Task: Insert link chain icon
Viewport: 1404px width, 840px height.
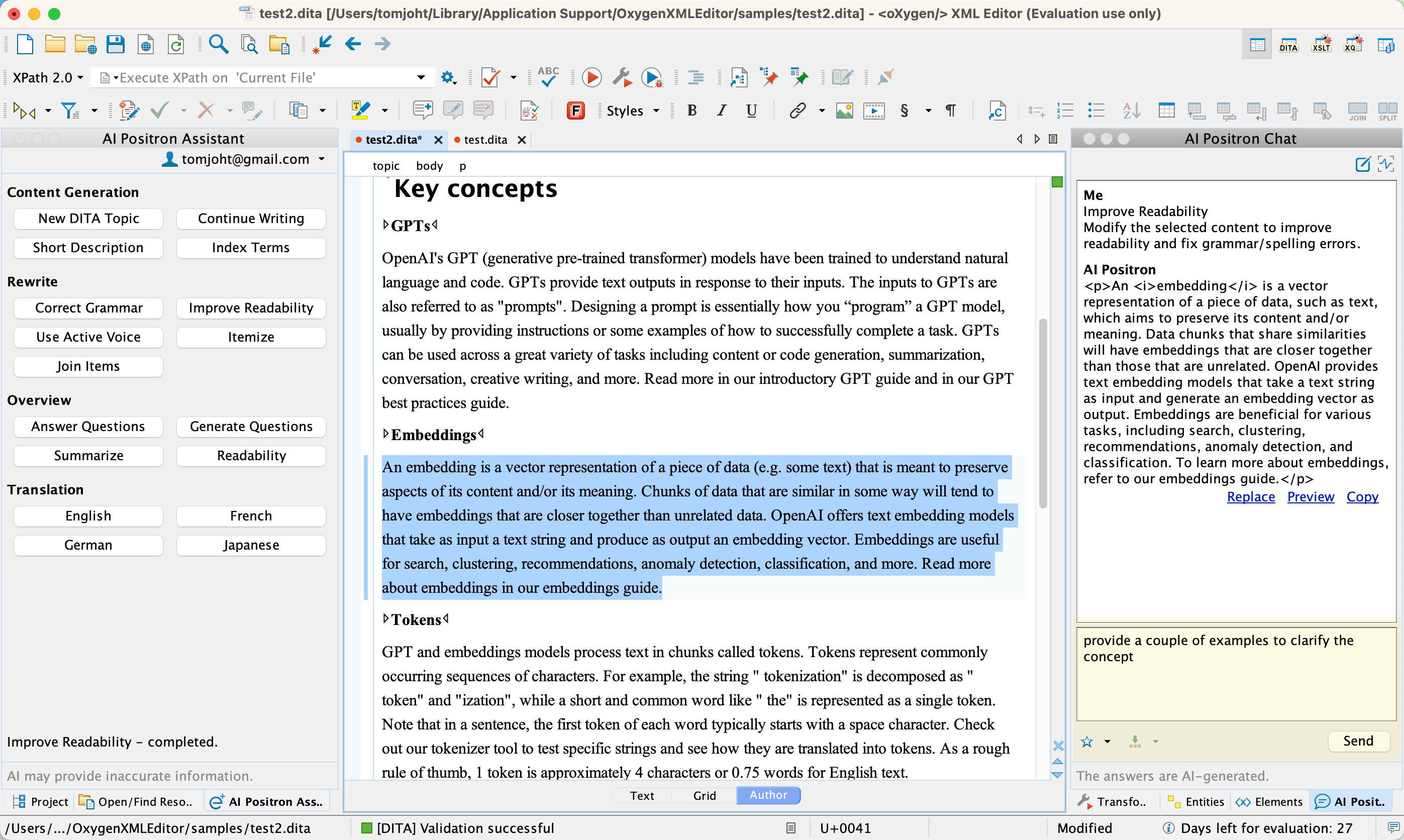Action: 797,111
